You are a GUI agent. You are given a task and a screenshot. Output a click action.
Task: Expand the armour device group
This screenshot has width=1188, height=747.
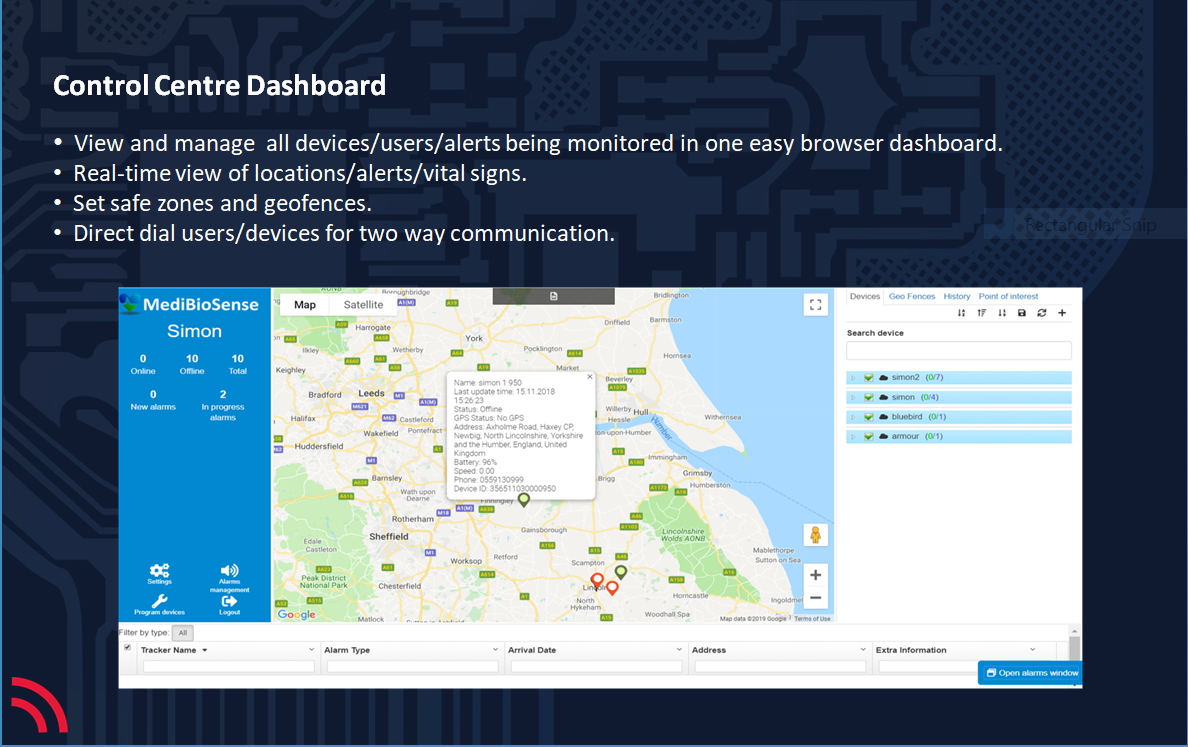[853, 437]
